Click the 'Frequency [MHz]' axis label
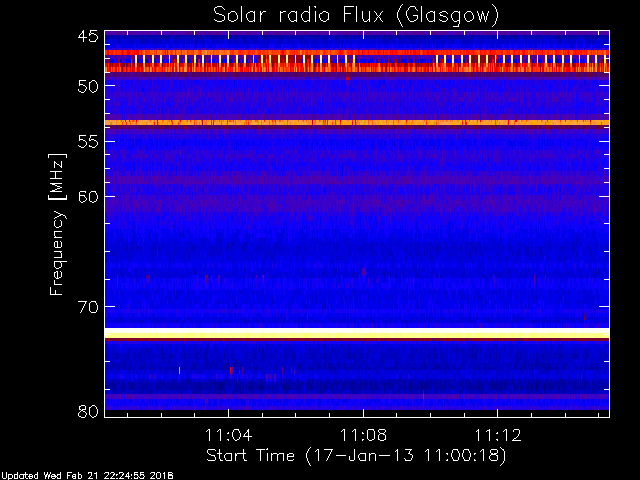This screenshot has height=480, width=640. tap(57, 224)
